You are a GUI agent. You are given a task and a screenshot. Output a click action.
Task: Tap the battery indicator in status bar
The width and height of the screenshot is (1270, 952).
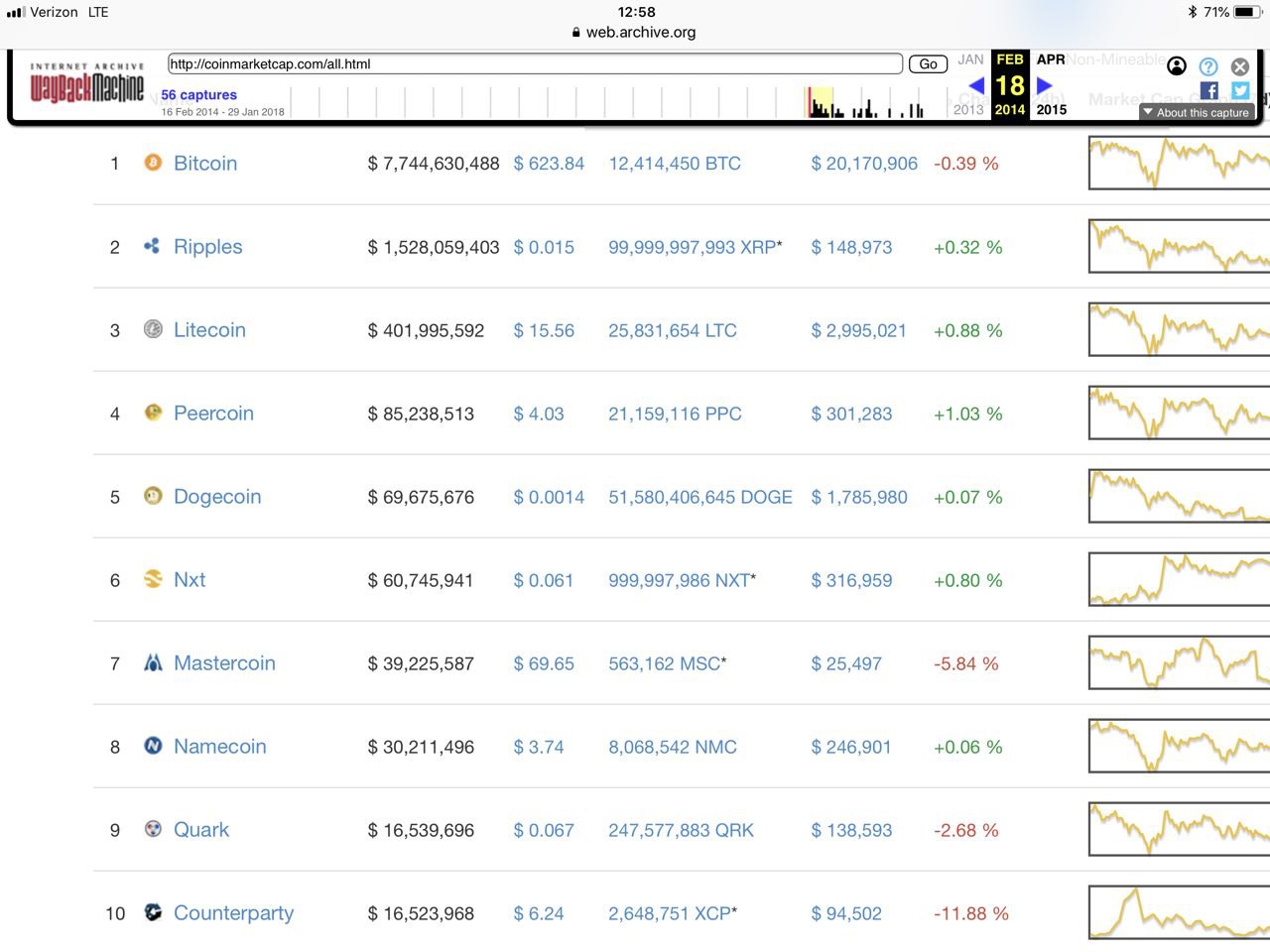coord(1247,12)
